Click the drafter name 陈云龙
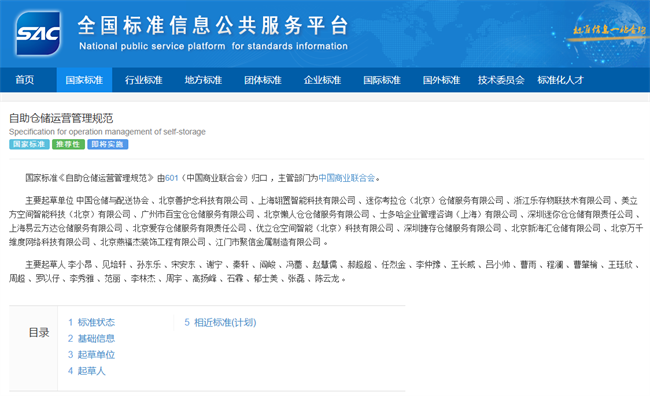Screen dimensions: 650x396 327,279
